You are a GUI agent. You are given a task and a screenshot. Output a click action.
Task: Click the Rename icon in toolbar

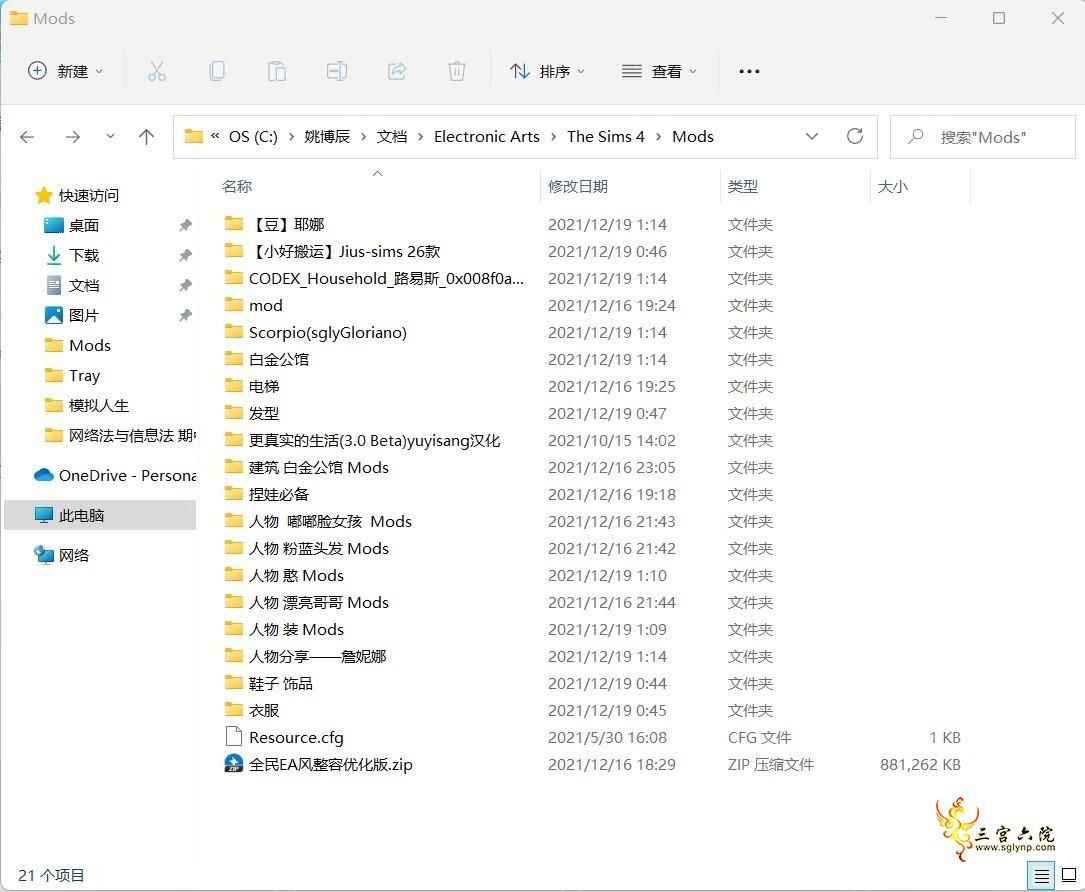pos(337,71)
